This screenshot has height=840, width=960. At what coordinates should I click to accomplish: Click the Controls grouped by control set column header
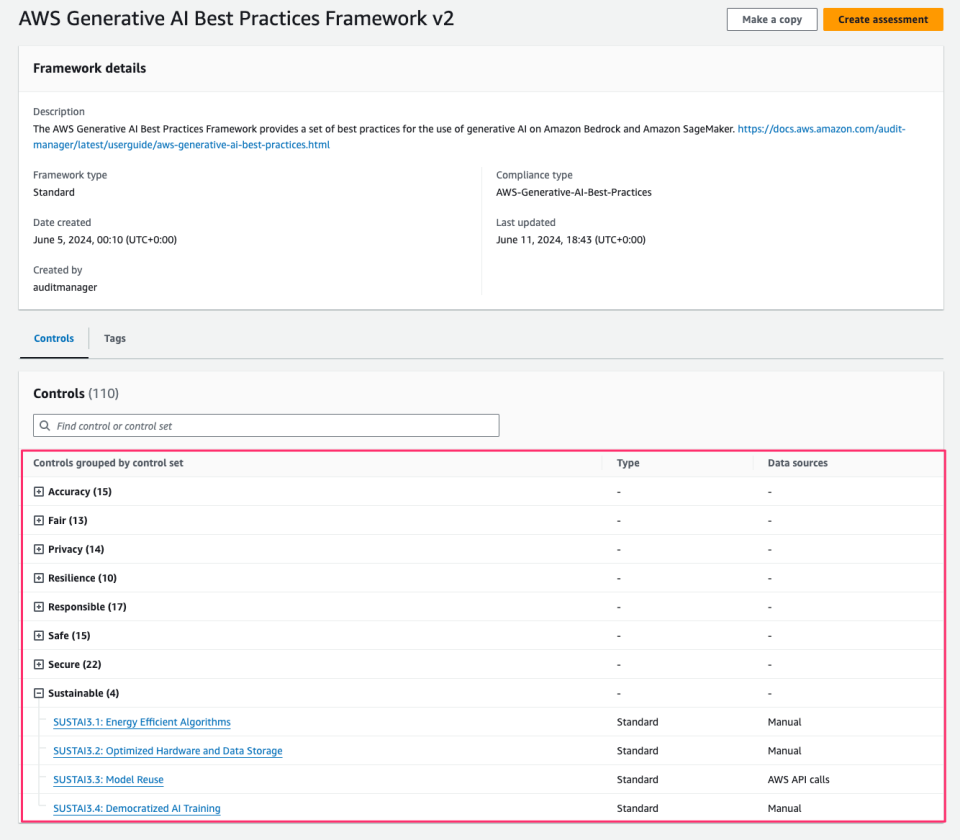point(110,463)
